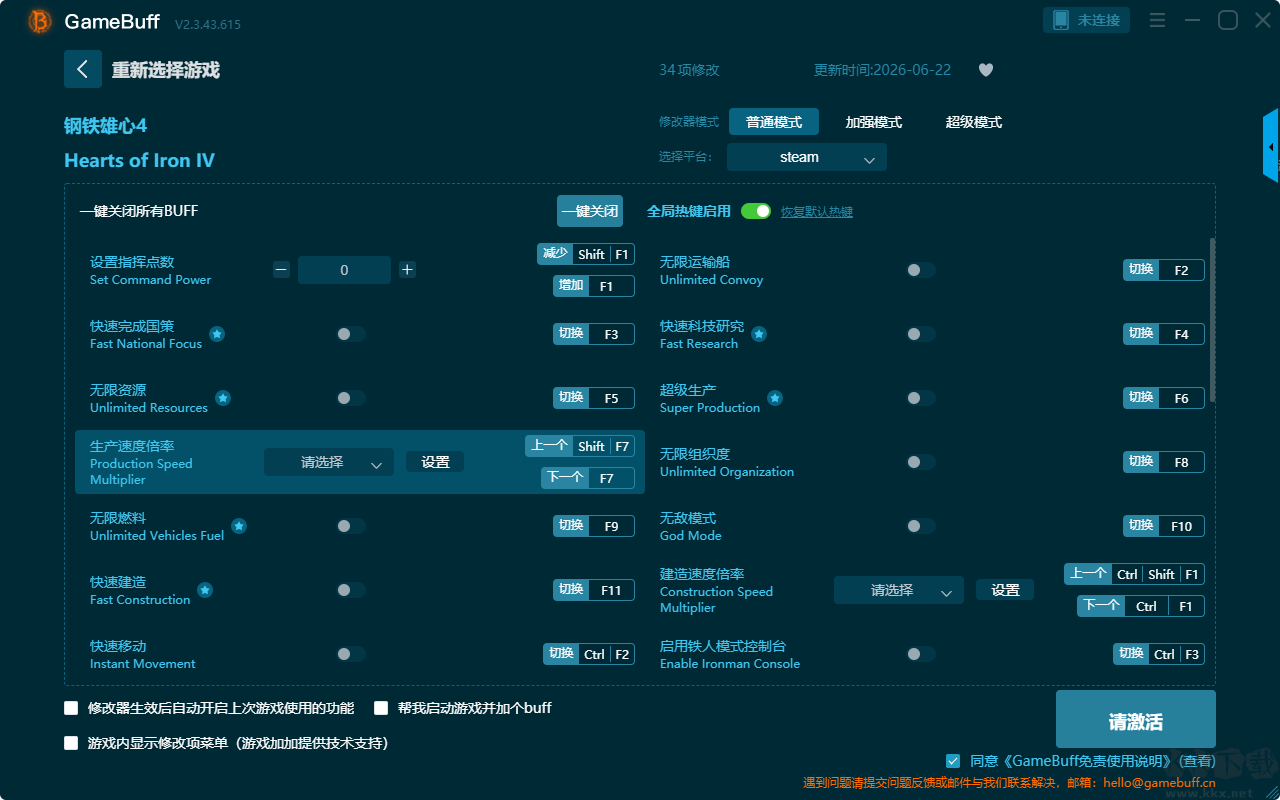Enable Fast Construction toggle
Image resolution: width=1280 pixels, height=800 pixels.
tap(351, 590)
